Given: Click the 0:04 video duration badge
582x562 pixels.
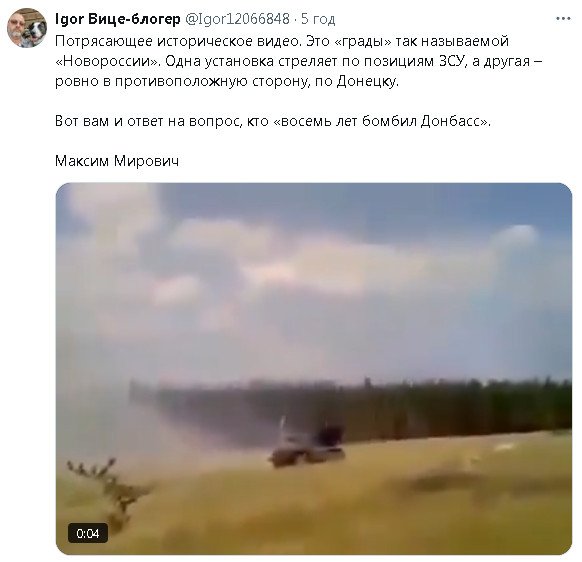Looking at the screenshot, I should tap(88, 533).
